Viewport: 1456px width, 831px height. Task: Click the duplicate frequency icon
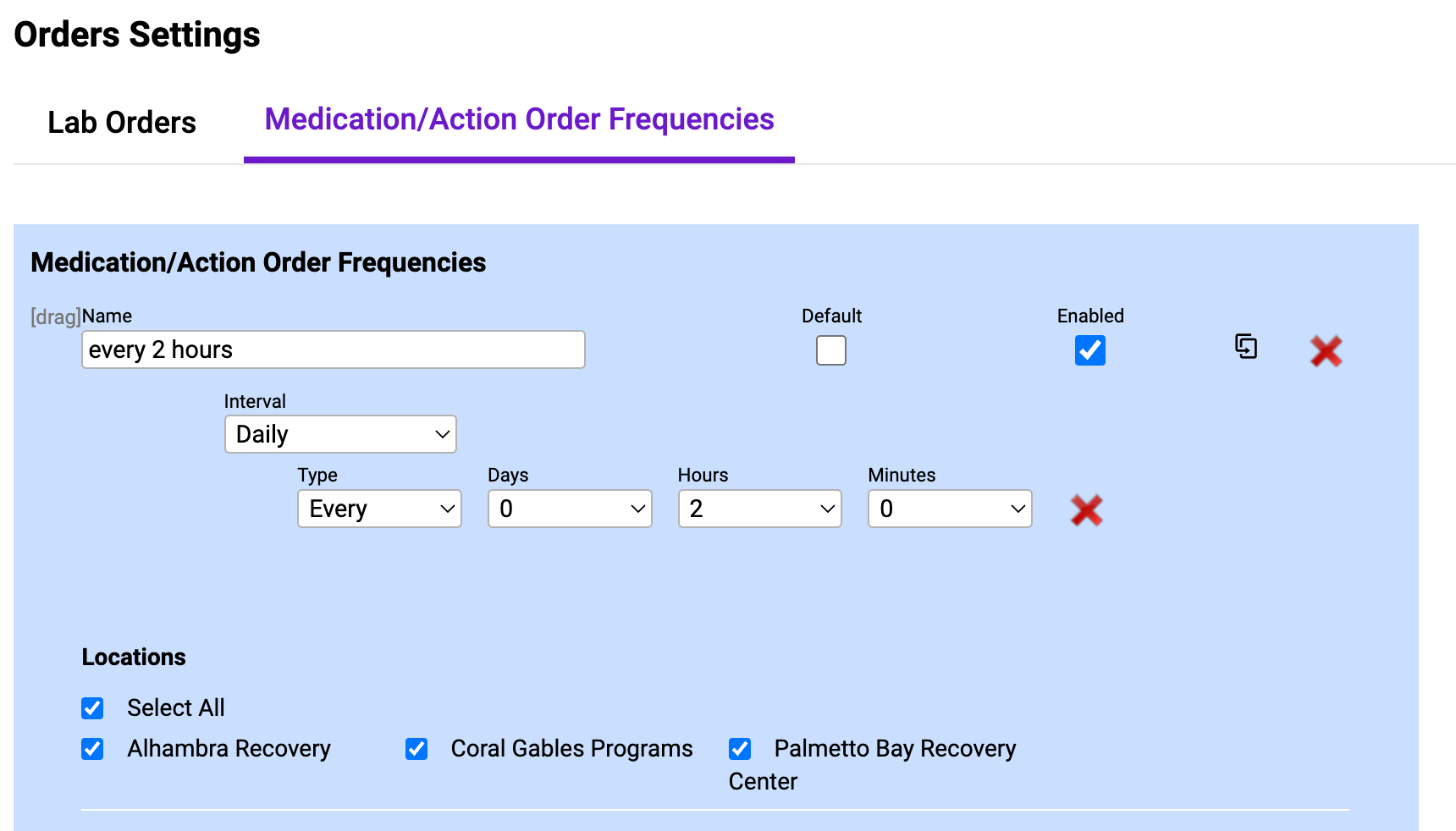point(1245,347)
